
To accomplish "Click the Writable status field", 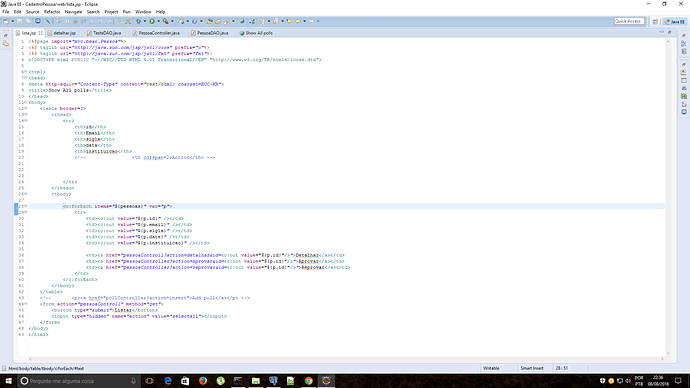I will tap(491, 368).
